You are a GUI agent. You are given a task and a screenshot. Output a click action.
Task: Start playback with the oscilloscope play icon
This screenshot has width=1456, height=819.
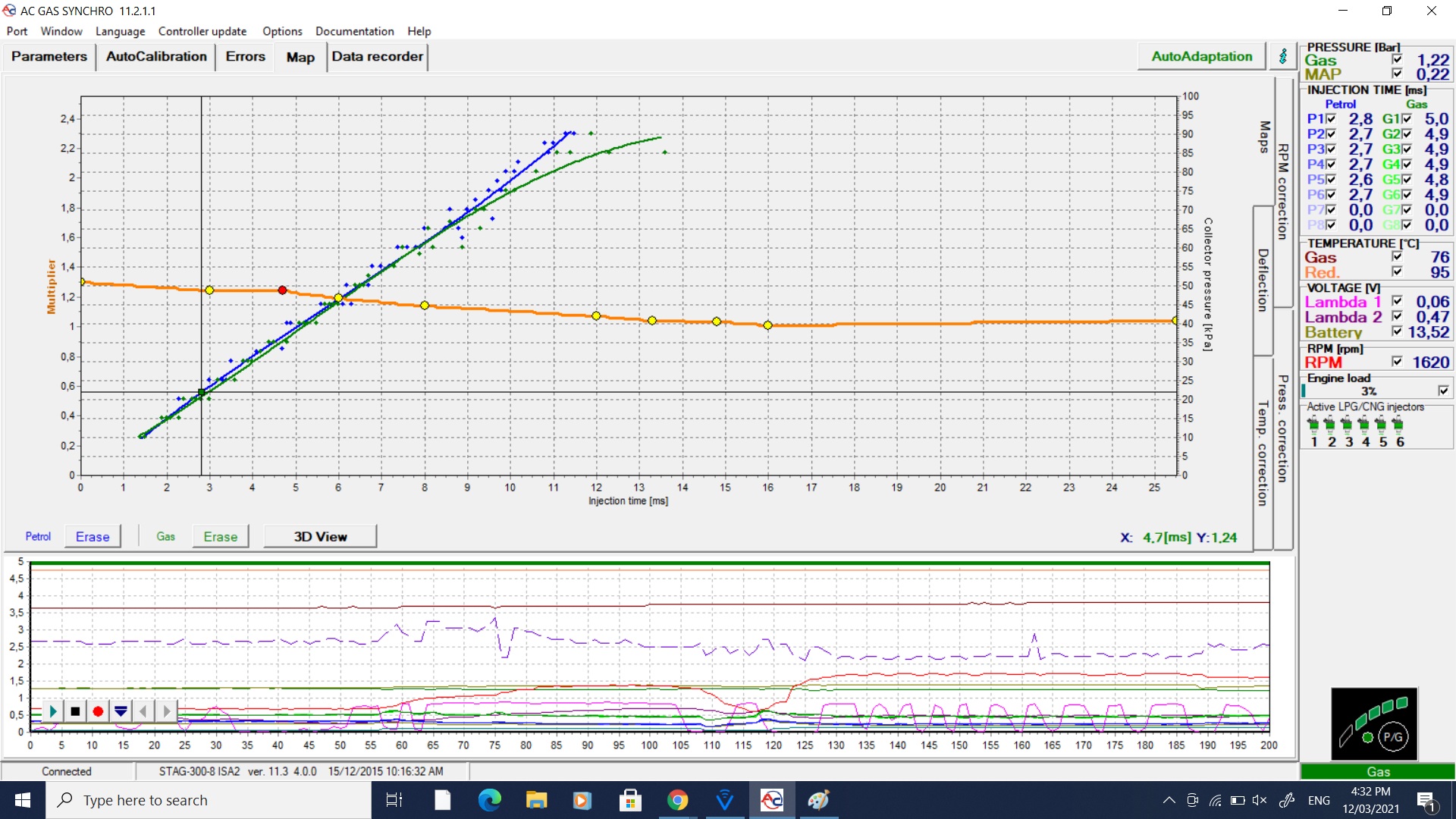point(53,711)
